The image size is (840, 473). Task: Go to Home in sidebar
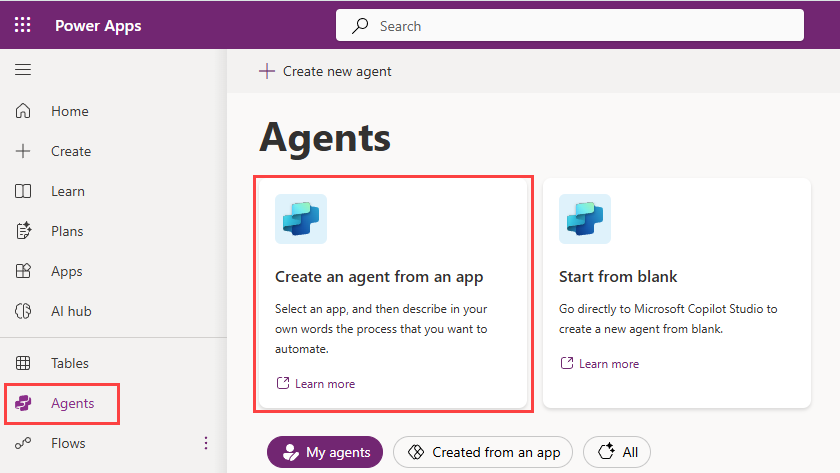tap(70, 111)
